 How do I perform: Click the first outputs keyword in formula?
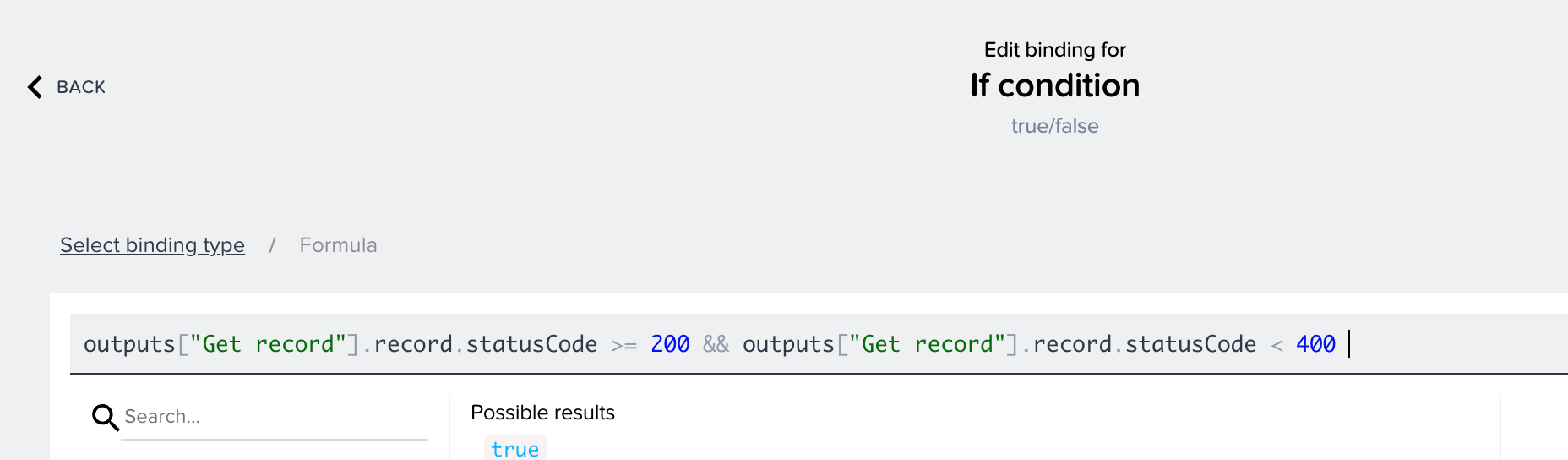[x=129, y=344]
